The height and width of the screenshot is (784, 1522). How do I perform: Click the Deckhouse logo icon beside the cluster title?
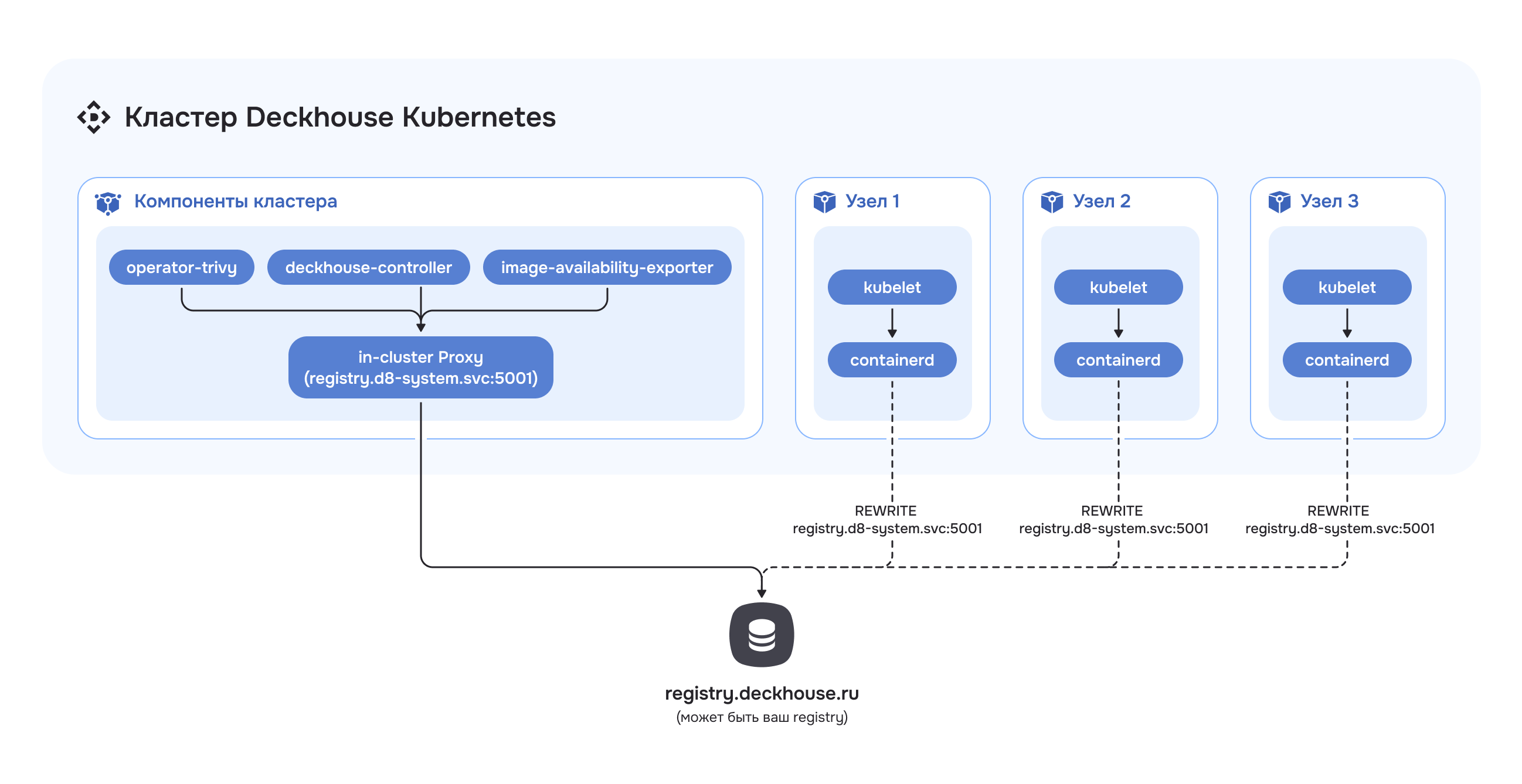93,117
